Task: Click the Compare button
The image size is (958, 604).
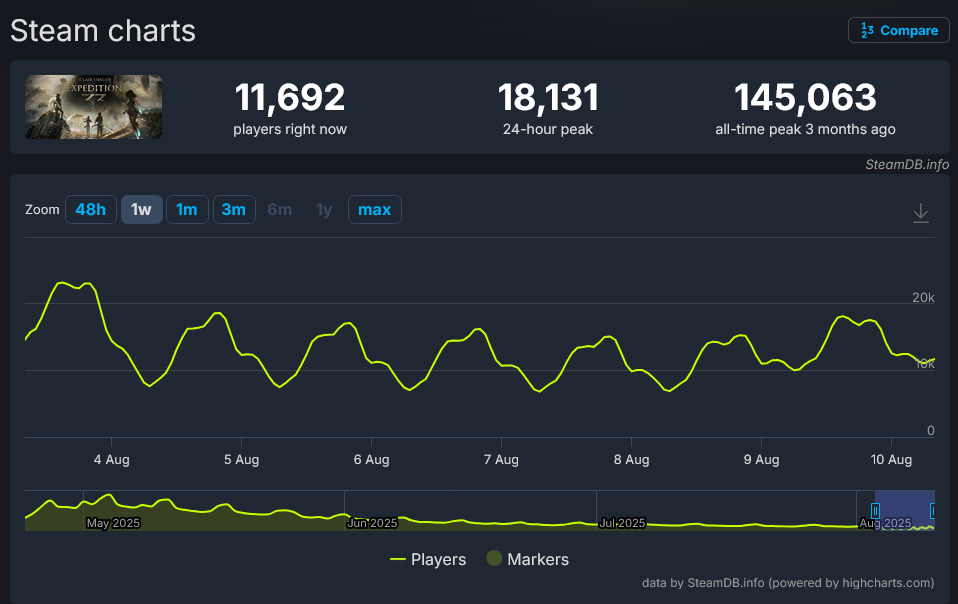Action: [898, 30]
